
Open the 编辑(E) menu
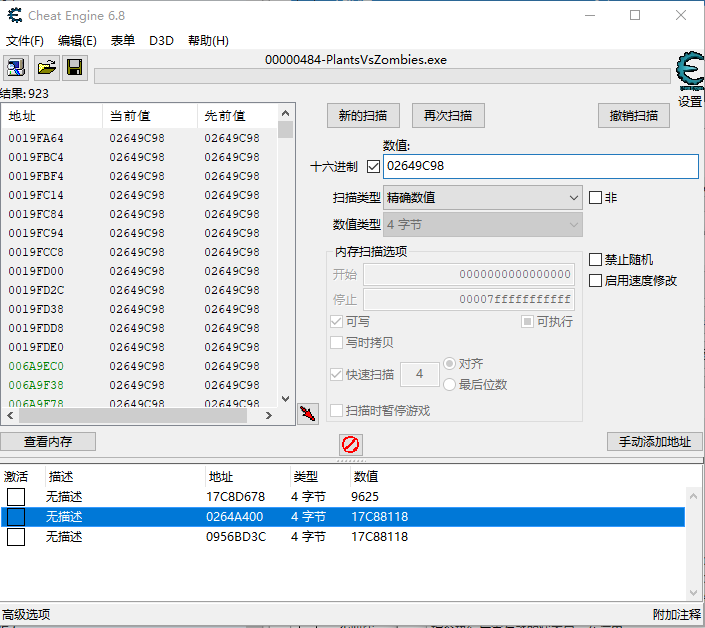tap(77, 41)
